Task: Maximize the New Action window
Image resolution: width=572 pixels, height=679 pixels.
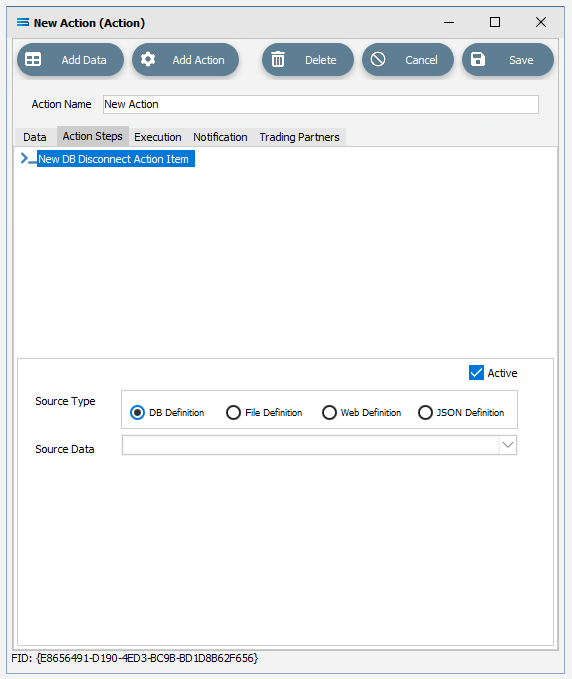Action: 495,22
